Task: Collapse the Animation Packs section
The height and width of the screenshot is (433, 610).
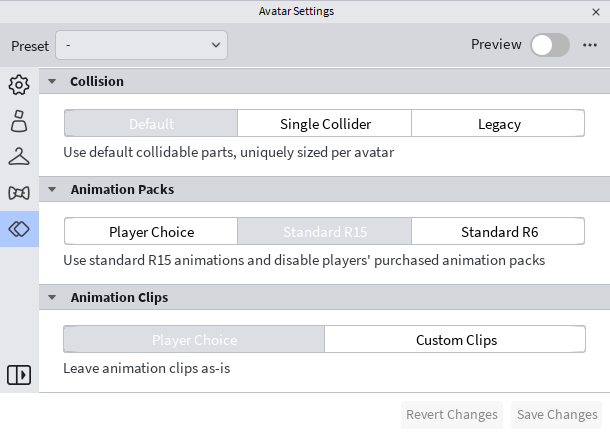Action: coord(52,189)
